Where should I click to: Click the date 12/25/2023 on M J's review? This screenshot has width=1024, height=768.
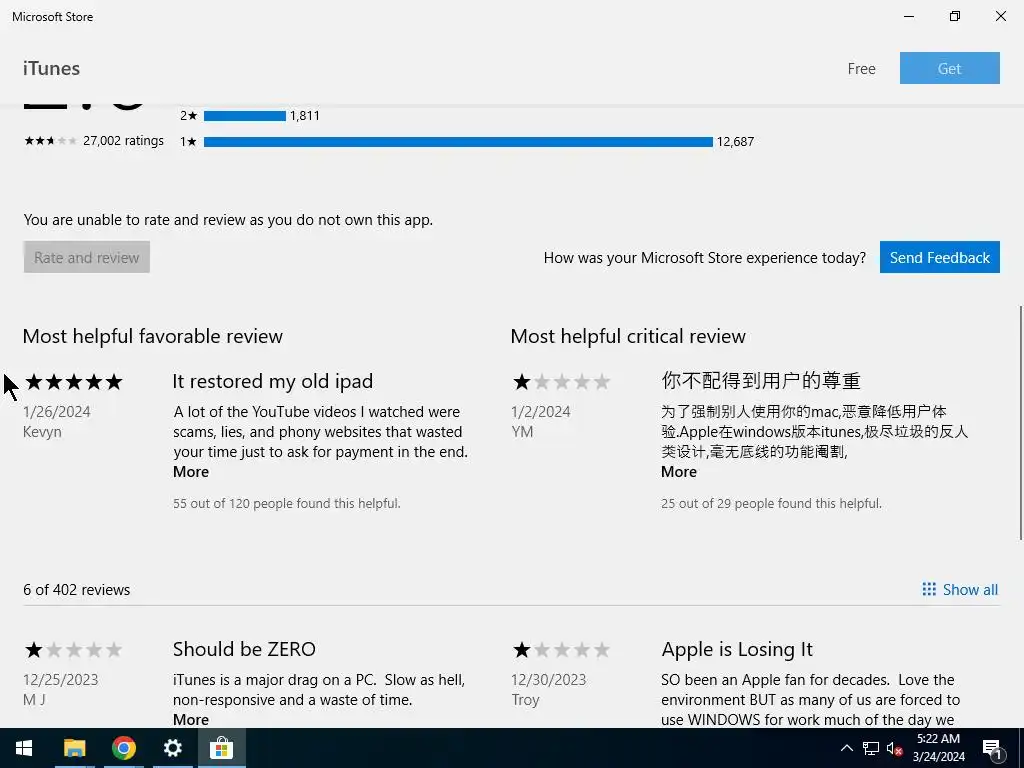(x=61, y=679)
